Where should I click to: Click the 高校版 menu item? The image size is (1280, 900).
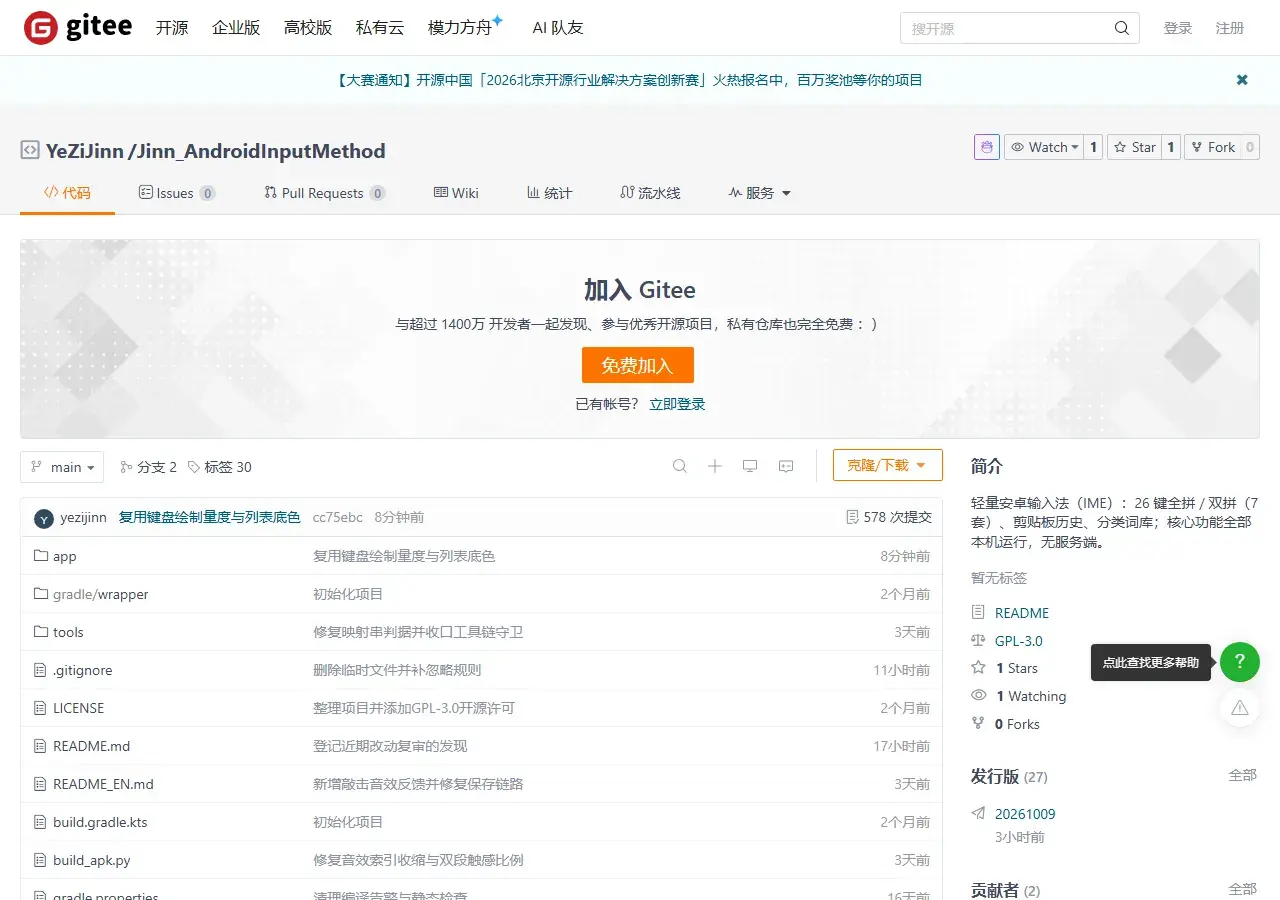pos(308,28)
